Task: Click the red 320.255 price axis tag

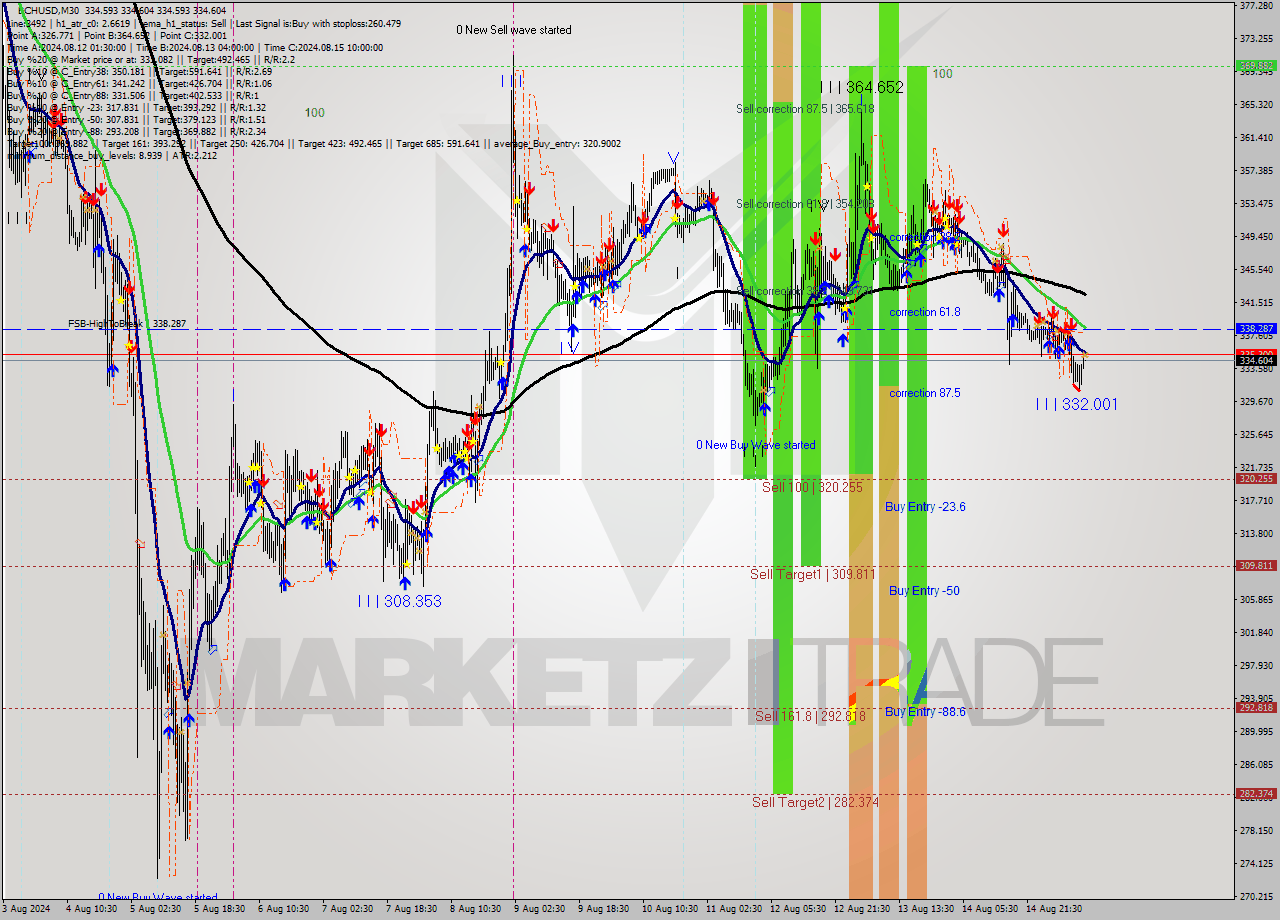Action: [1256, 478]
